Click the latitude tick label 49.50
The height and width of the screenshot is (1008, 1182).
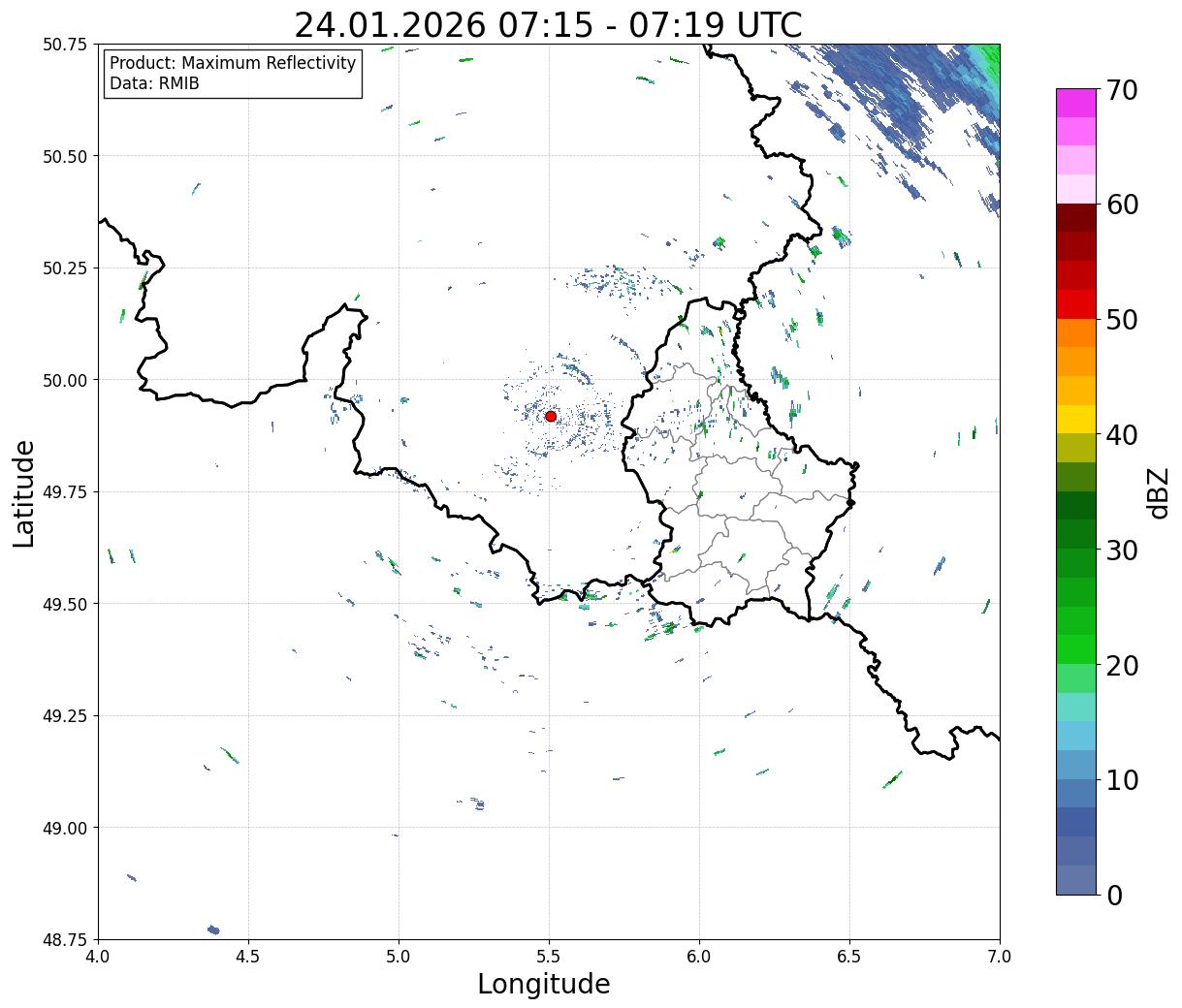tap(65, 604)
